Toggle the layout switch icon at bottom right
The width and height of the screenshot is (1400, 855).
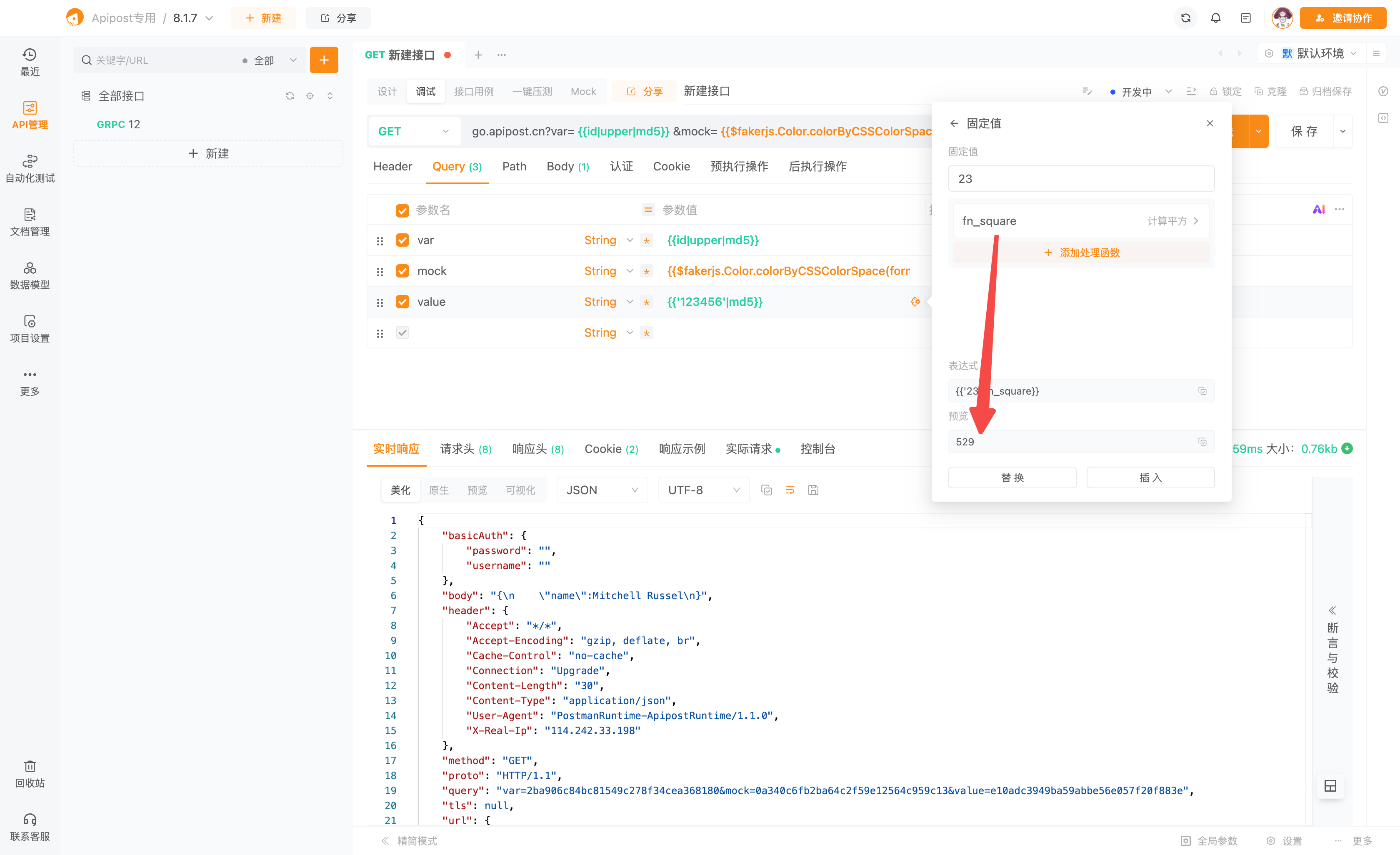coord(1330,786)
